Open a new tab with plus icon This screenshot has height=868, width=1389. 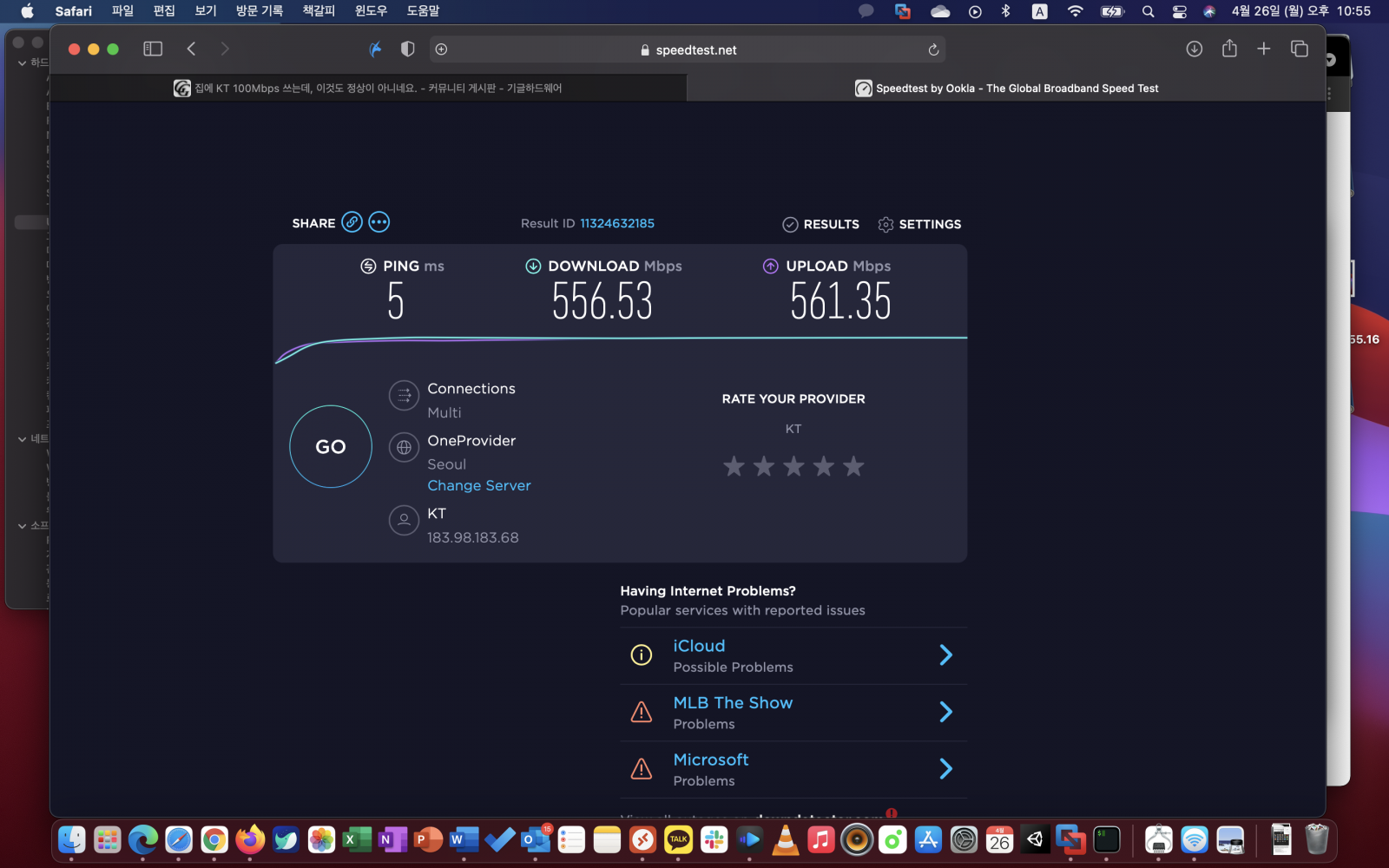click(x=1264, y=49)
